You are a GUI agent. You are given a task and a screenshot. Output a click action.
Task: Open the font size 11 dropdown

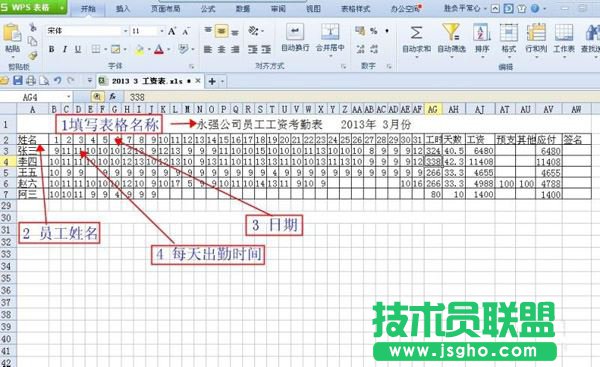pyautogui.click(x=162, y=31)
